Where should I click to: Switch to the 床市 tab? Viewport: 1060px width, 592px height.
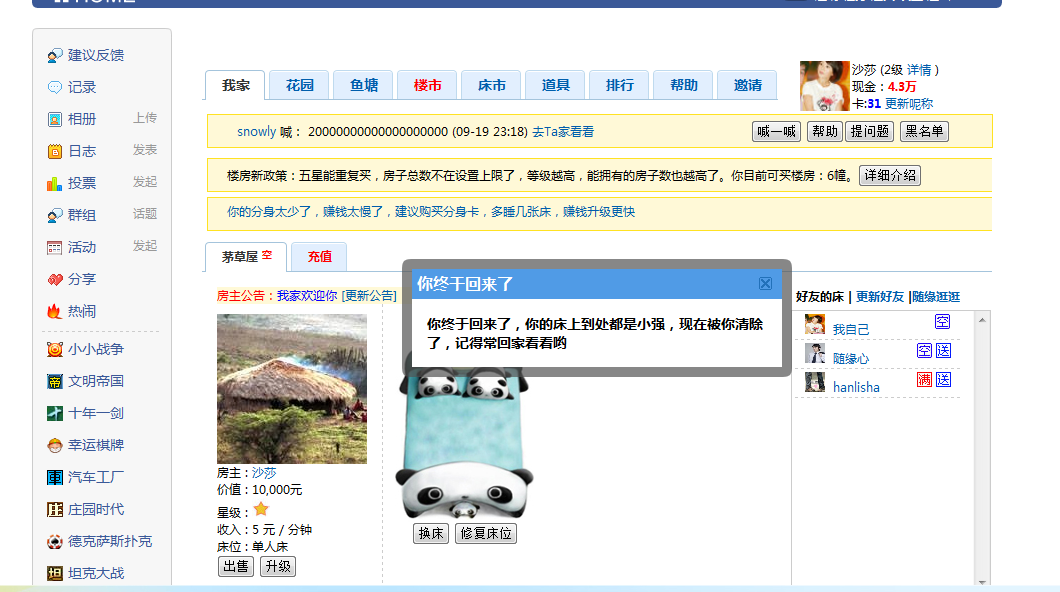click(x=491, y=85)
